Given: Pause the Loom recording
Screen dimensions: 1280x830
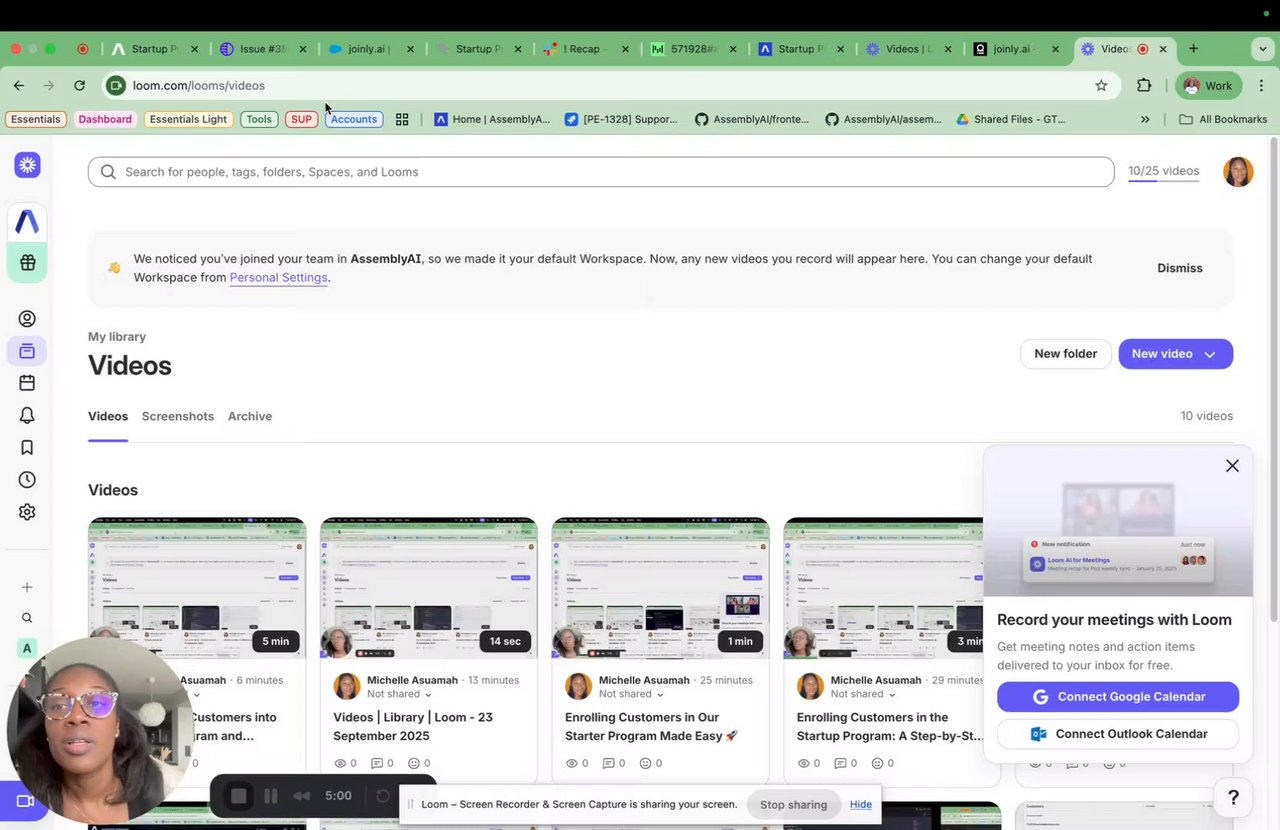Looking at the screenshot, I should pyautogui.click(x=270, y=796).
